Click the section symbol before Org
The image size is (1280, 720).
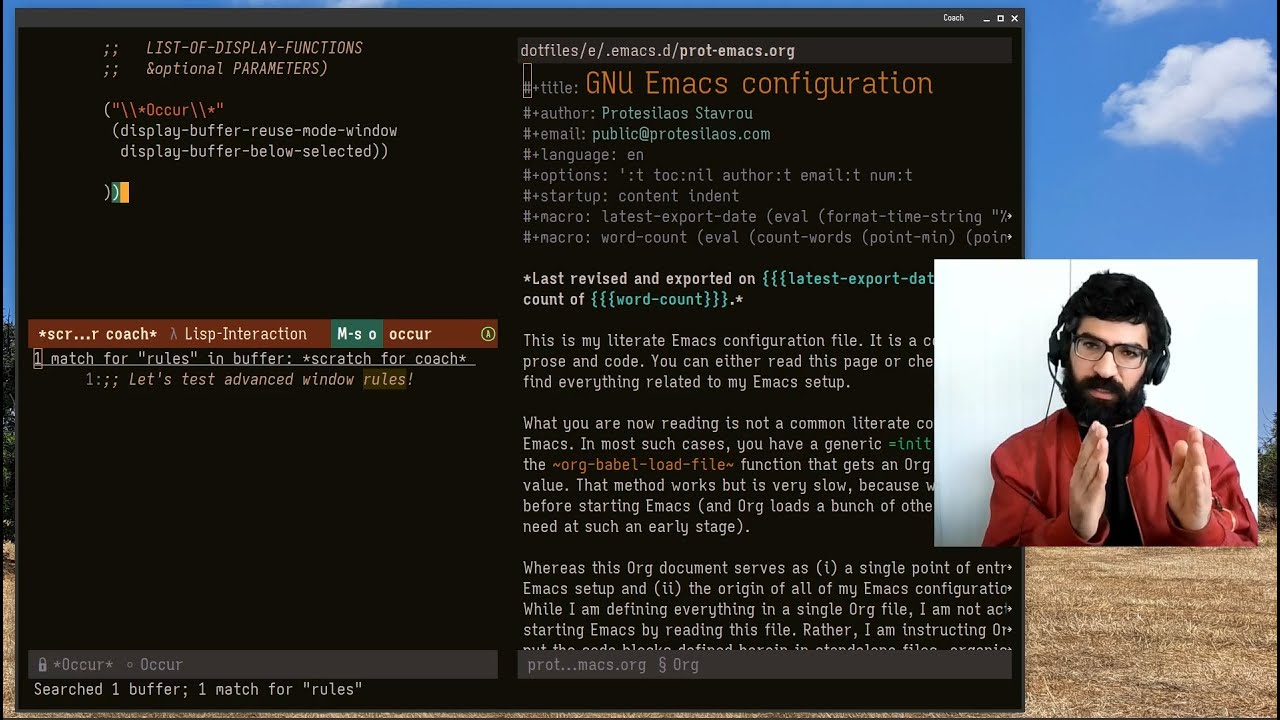(x=662, y=664)
